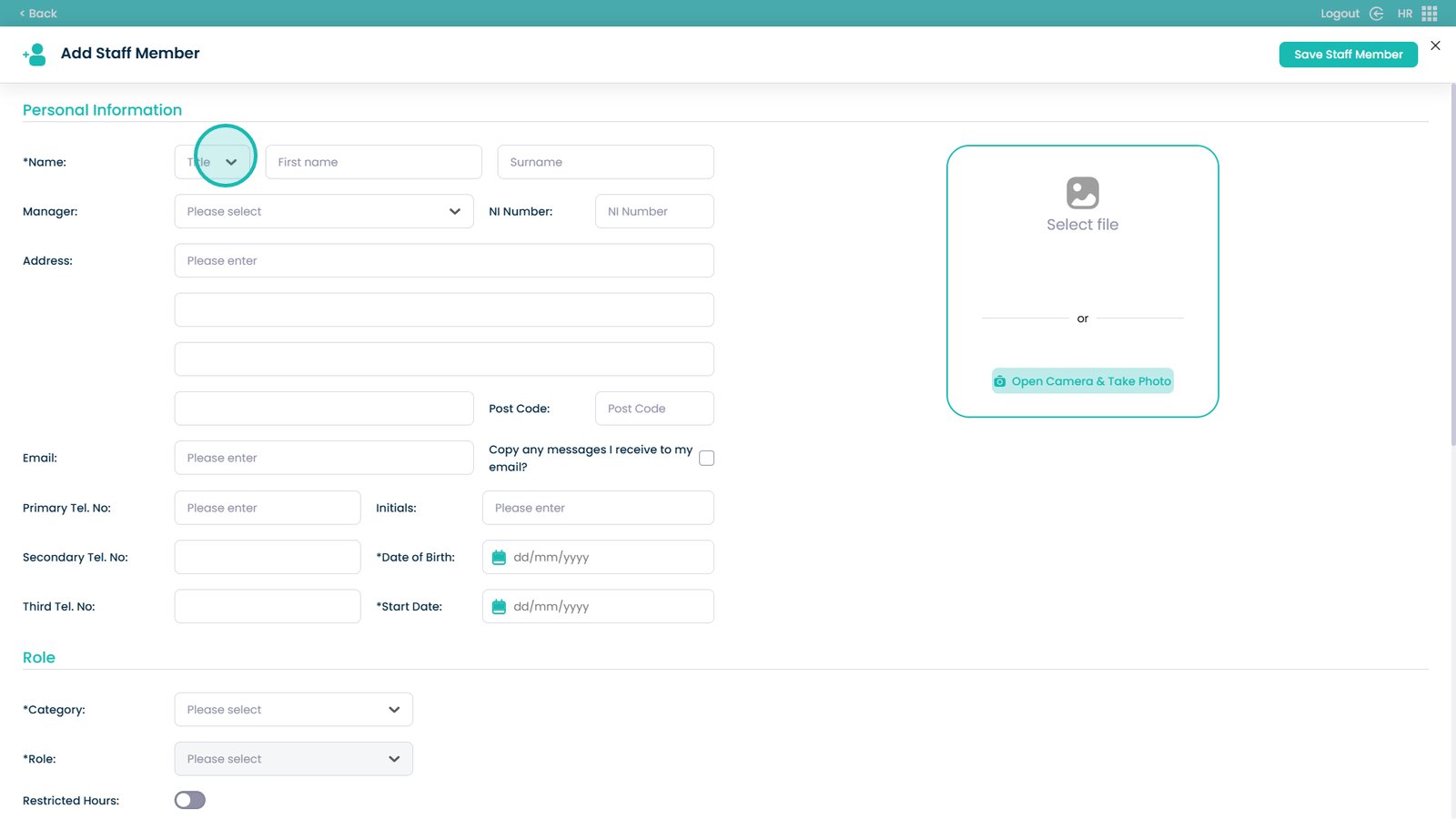Screen dimensions: 1456x819
Task: Open the Category dropdown
Action: point(293,710)
